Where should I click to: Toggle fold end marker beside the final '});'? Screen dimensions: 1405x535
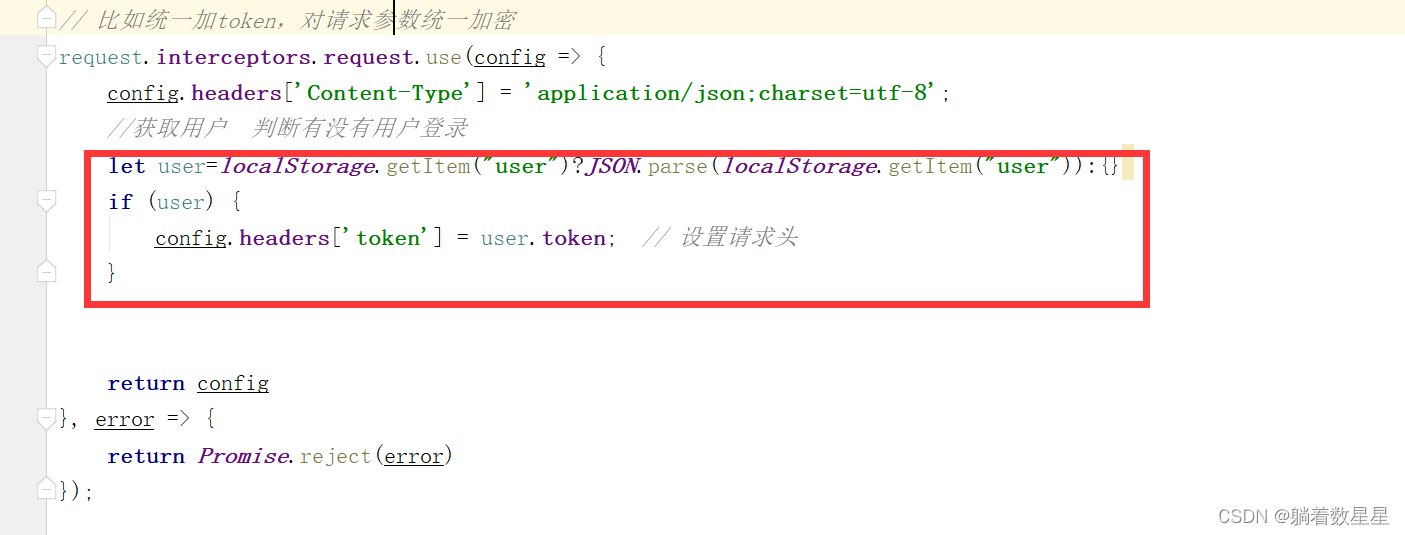46,488
